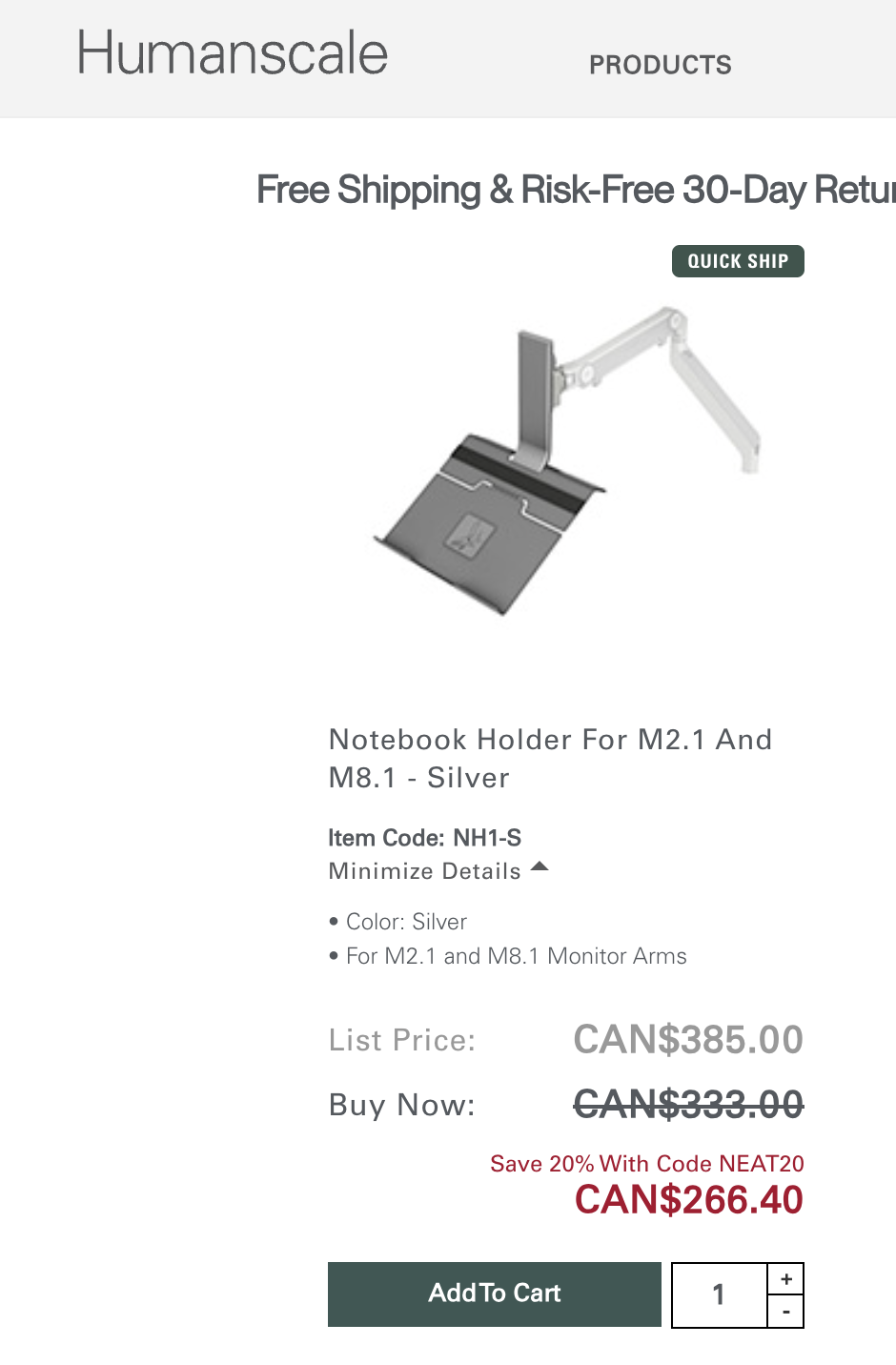896x1365 pixels.
Task: Click the Minimize Details label
Action: coord(424,871)
